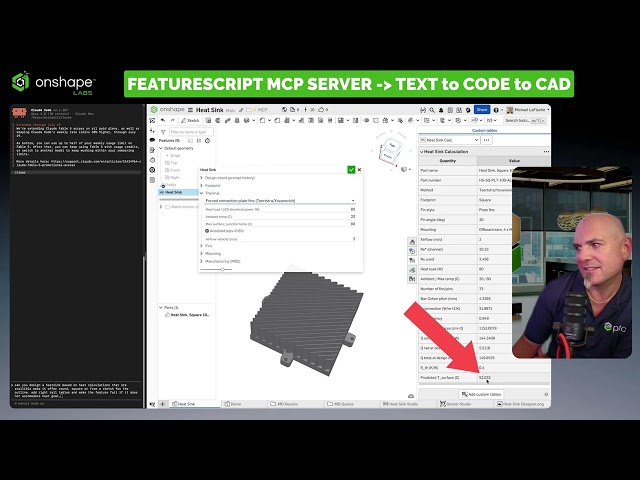Open Michael LaFleche user account menu
This screenshot has width=640, height=480.
click(x=527, y=110)
